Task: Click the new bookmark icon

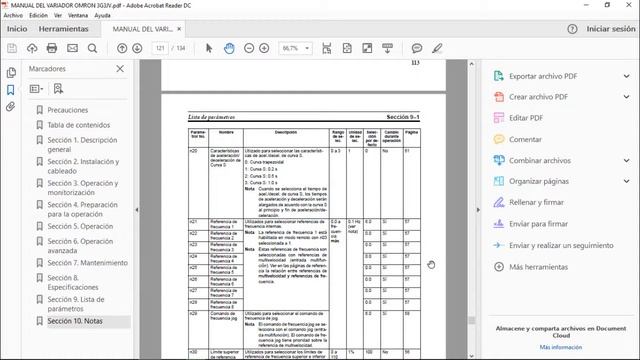Action: (58, 89)
